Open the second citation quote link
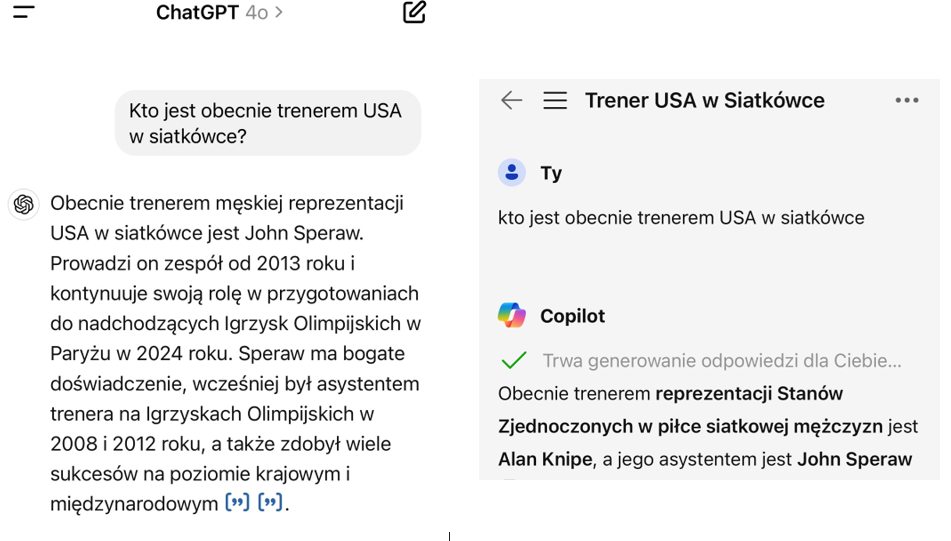 coord(270,503)
